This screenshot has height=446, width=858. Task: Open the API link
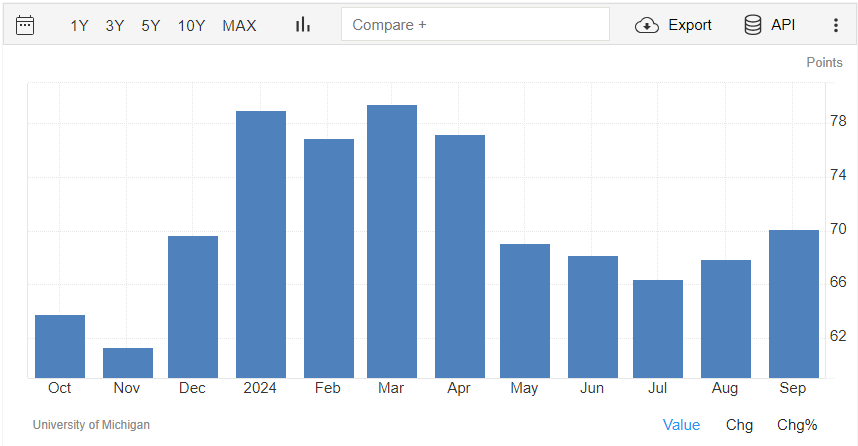(783, 25)
